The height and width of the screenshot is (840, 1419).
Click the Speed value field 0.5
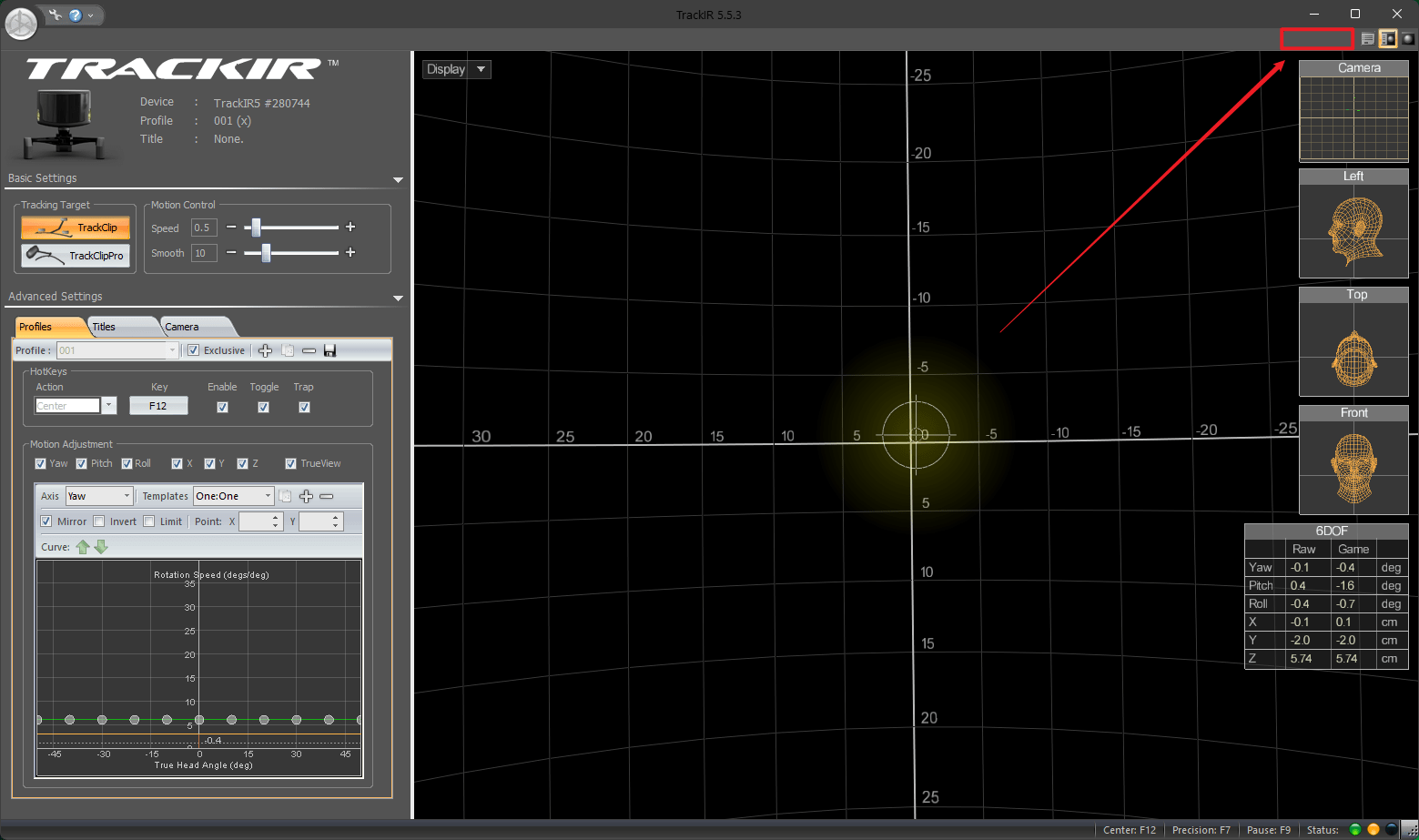pyautogui.click(x=204, y=228)
